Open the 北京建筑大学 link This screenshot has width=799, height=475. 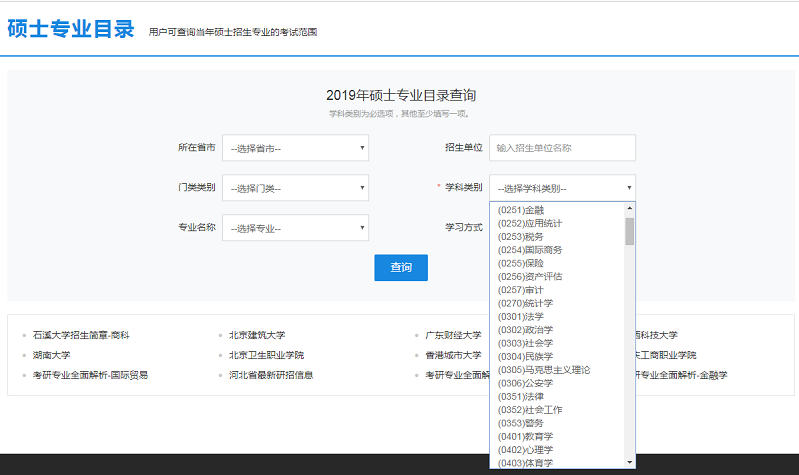257,335
